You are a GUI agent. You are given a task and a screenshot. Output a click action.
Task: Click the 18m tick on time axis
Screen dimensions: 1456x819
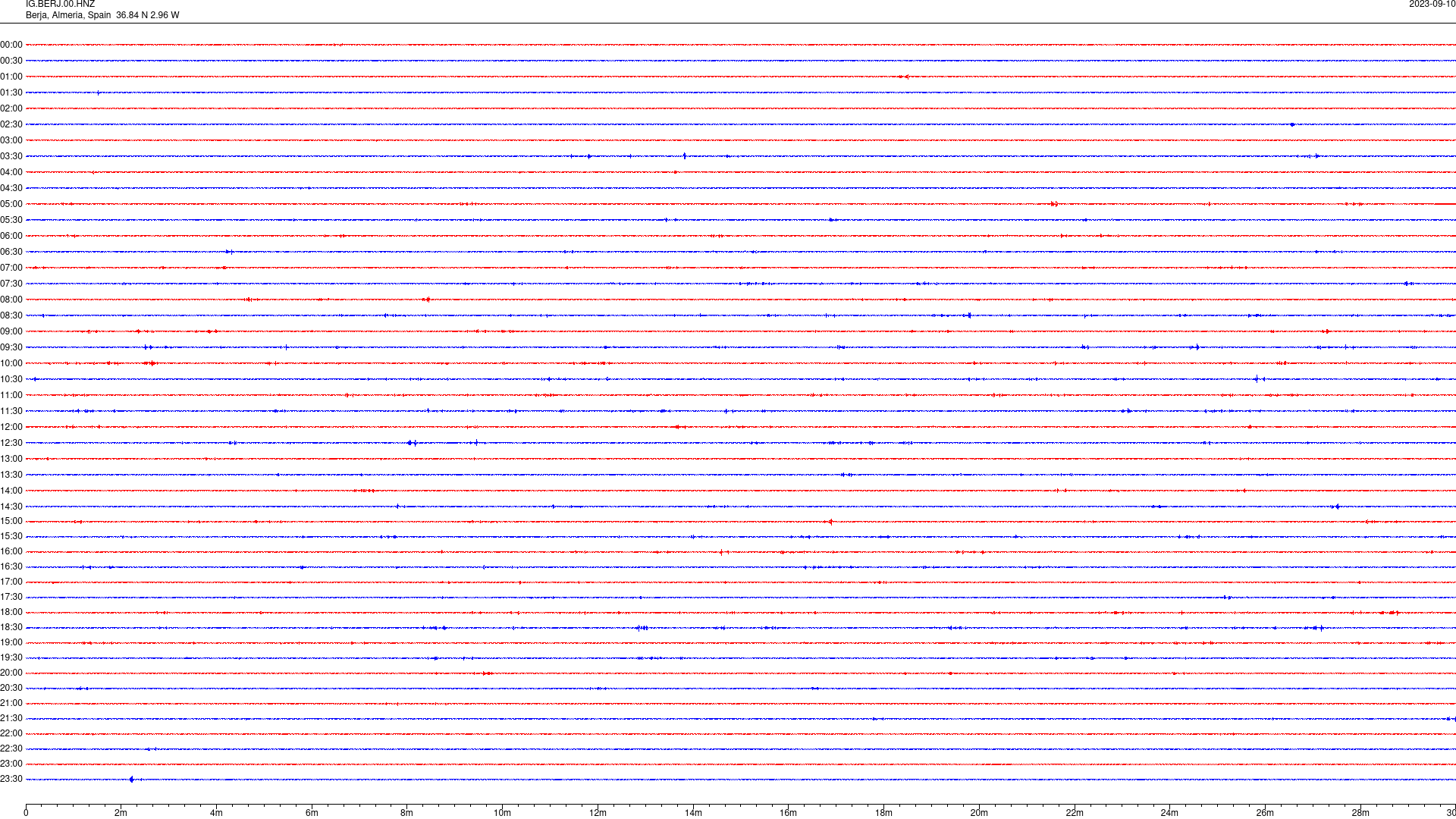(883, 813)
